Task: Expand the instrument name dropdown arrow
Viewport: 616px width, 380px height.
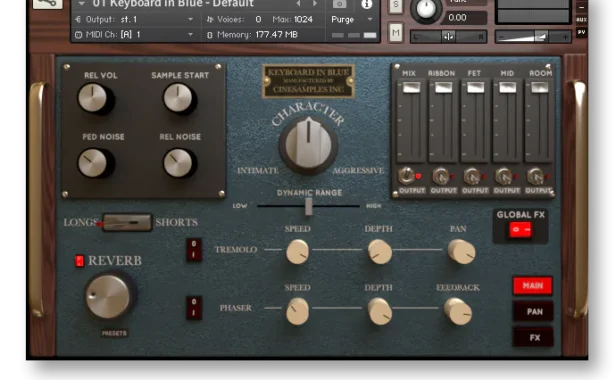Action: pos(81,4)
